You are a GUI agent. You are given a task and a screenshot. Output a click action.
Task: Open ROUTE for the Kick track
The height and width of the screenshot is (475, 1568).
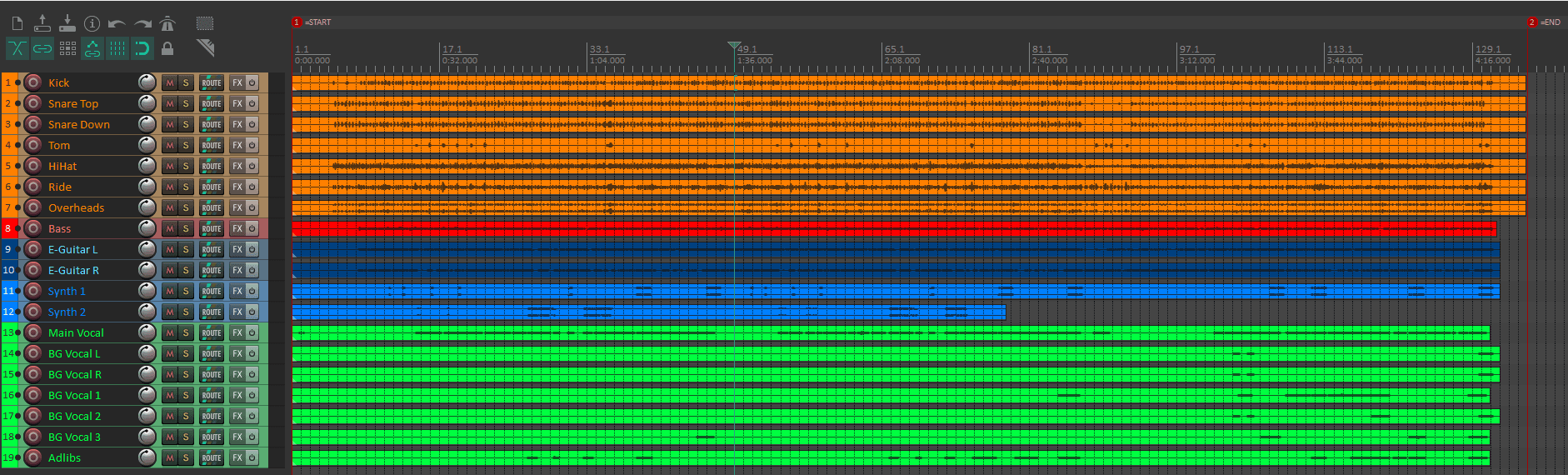point(212,82)
